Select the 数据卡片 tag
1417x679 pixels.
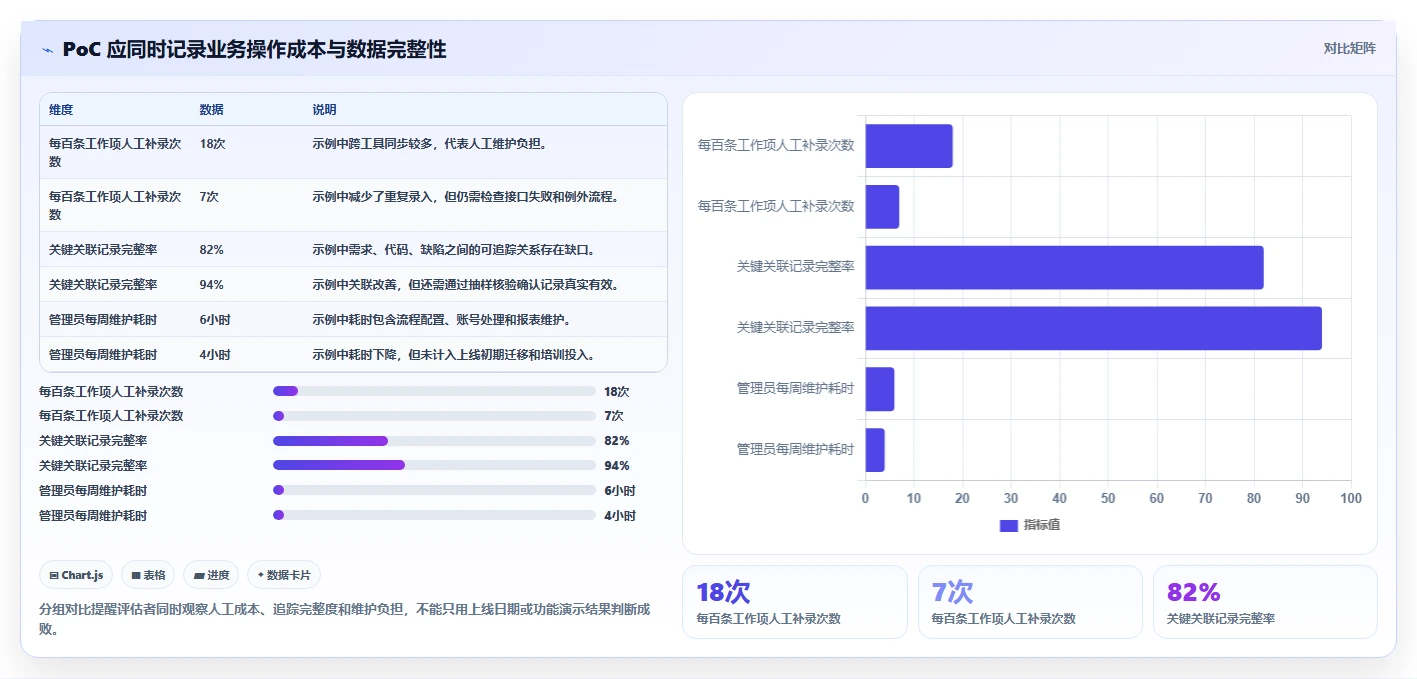pos(284,575)
